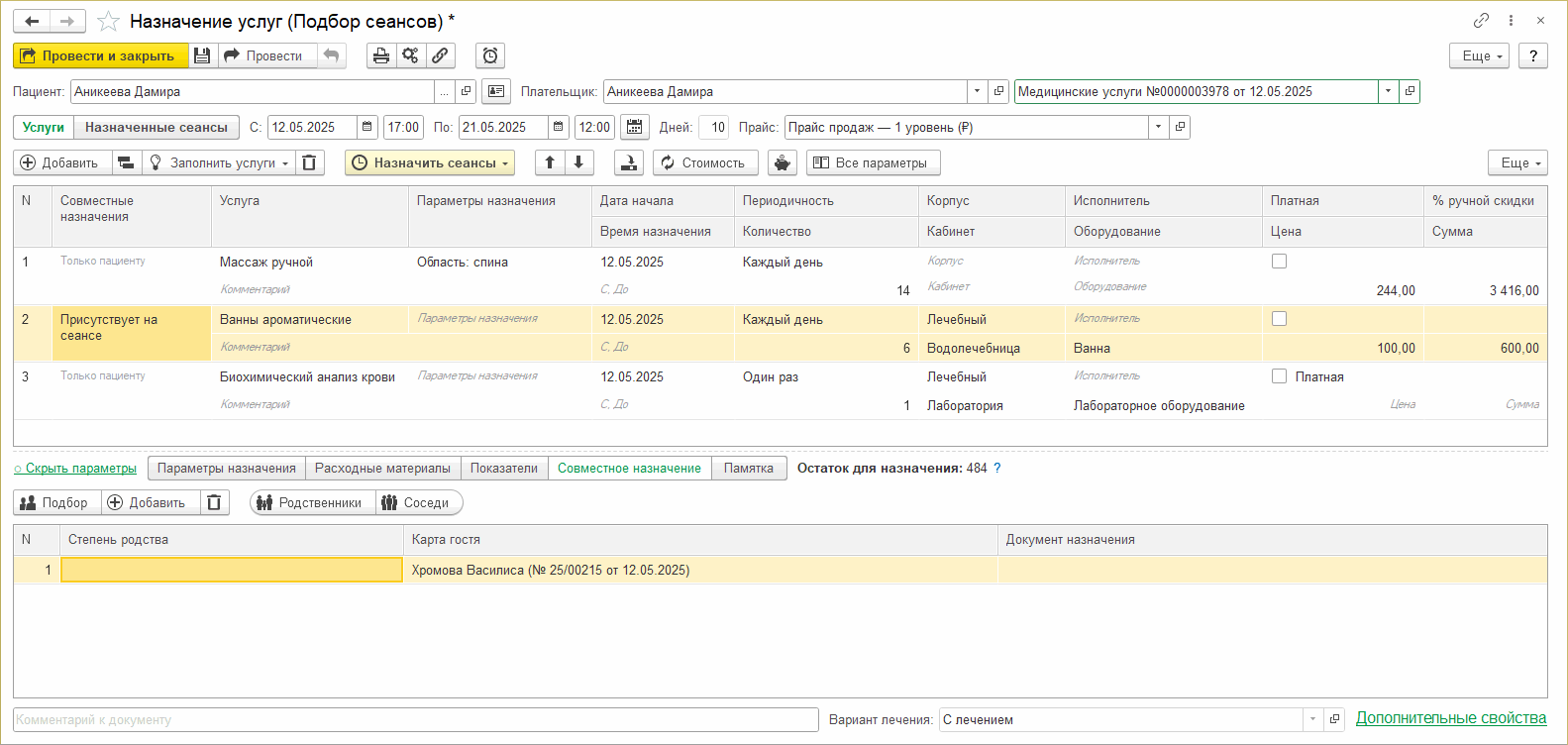Screen dimensions: 1568x745
Task: Open the alarm clock reminder icon
Action: [x=490, y=56]
